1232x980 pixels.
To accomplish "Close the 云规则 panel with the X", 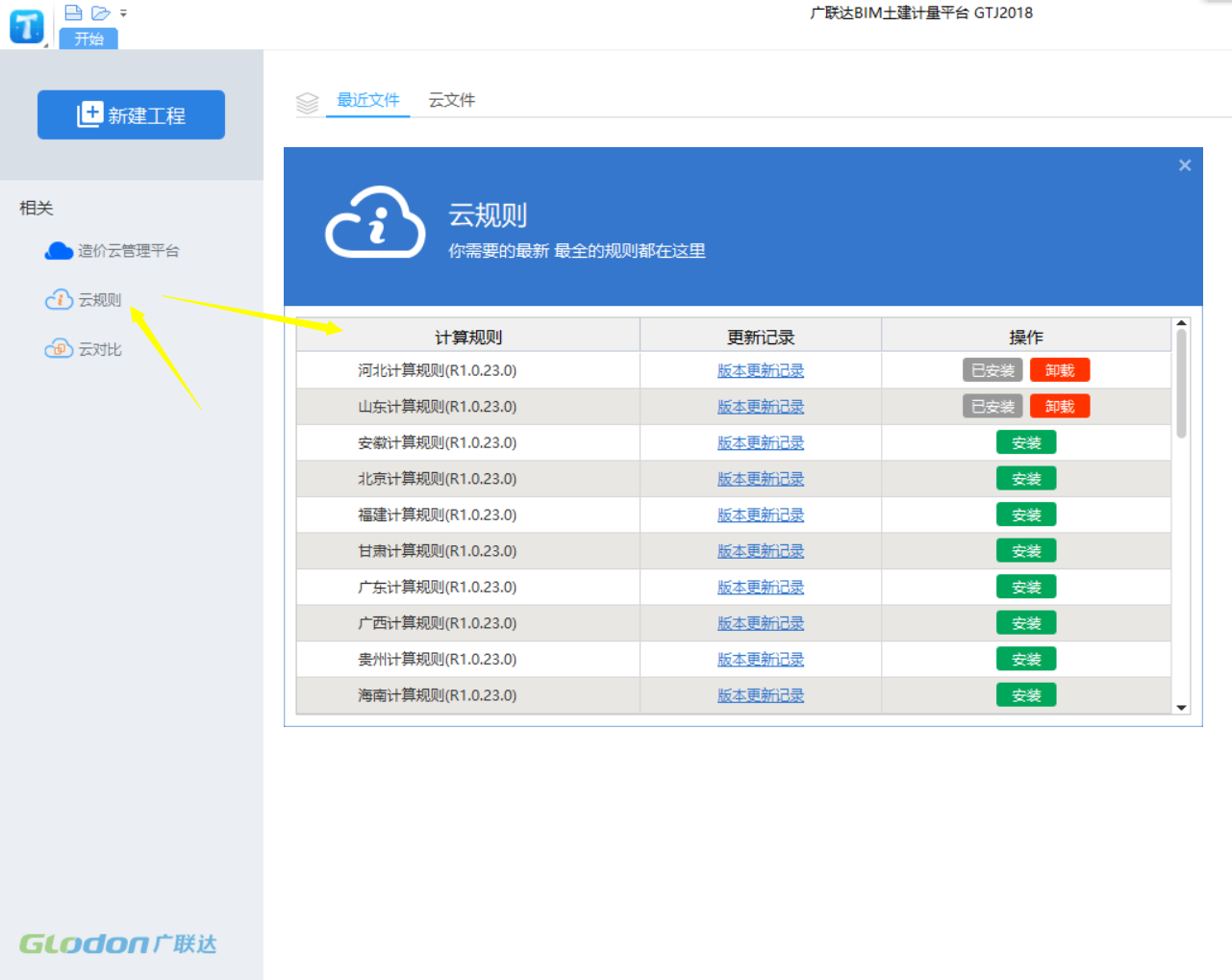I will [1185, 165].
